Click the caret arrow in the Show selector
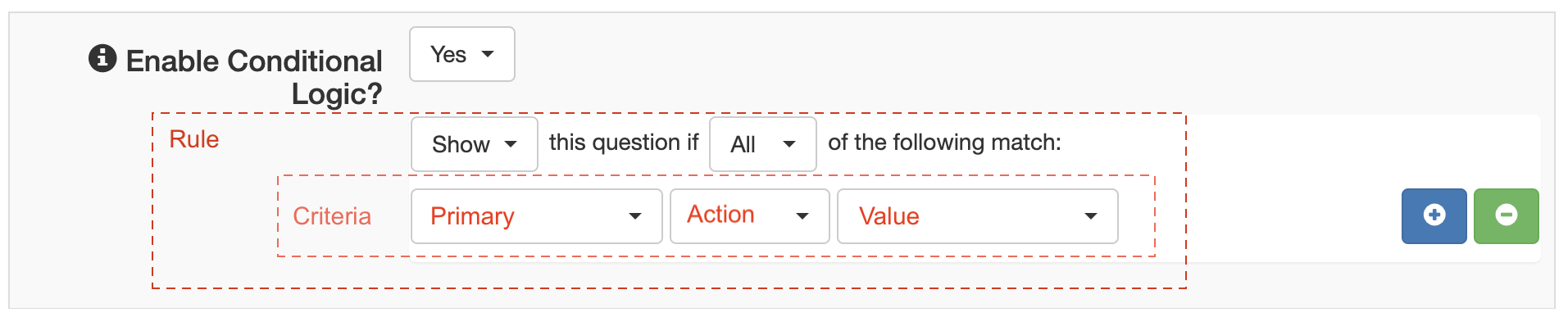Viewport: 1568px width, 317px height. [x=511, y=144]
